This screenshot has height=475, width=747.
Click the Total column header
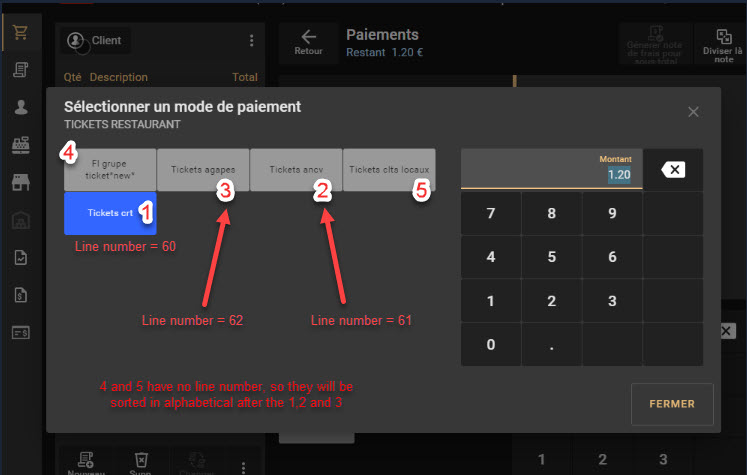coord(245,77)
